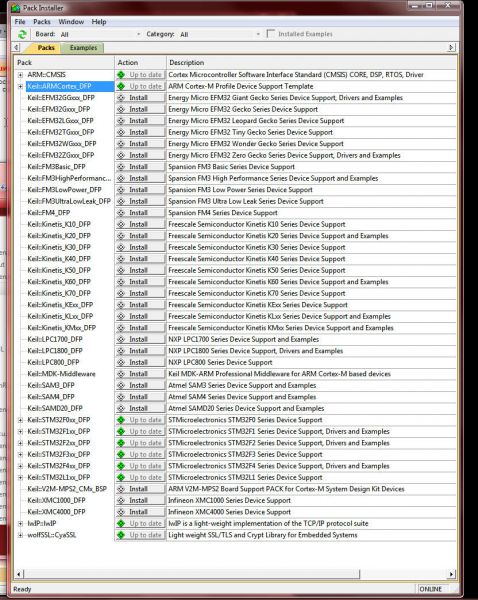
Task: Click the ONLINE status bar indicator
Action: 431,589
